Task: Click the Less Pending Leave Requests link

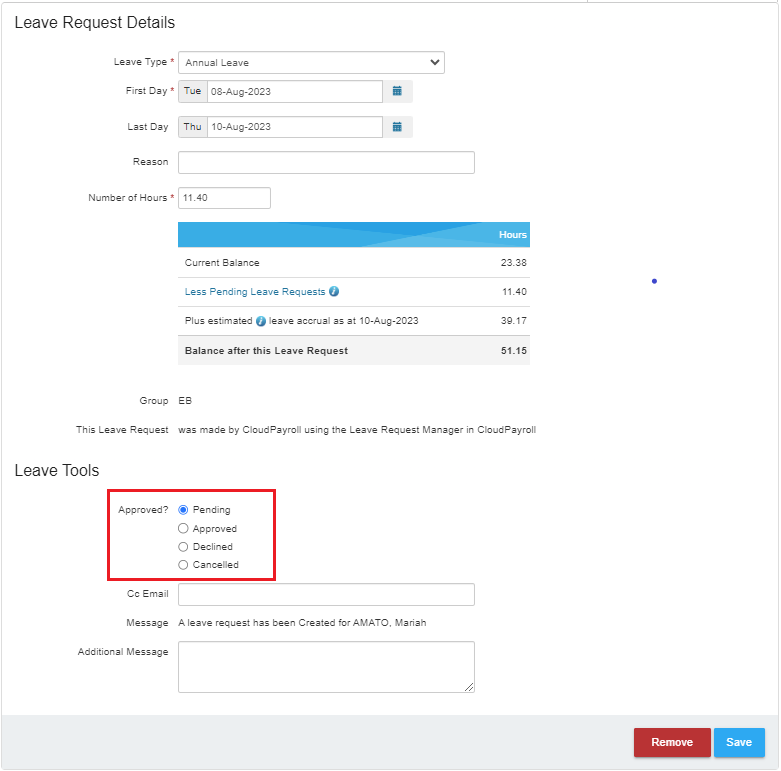Action: point(255,292)
